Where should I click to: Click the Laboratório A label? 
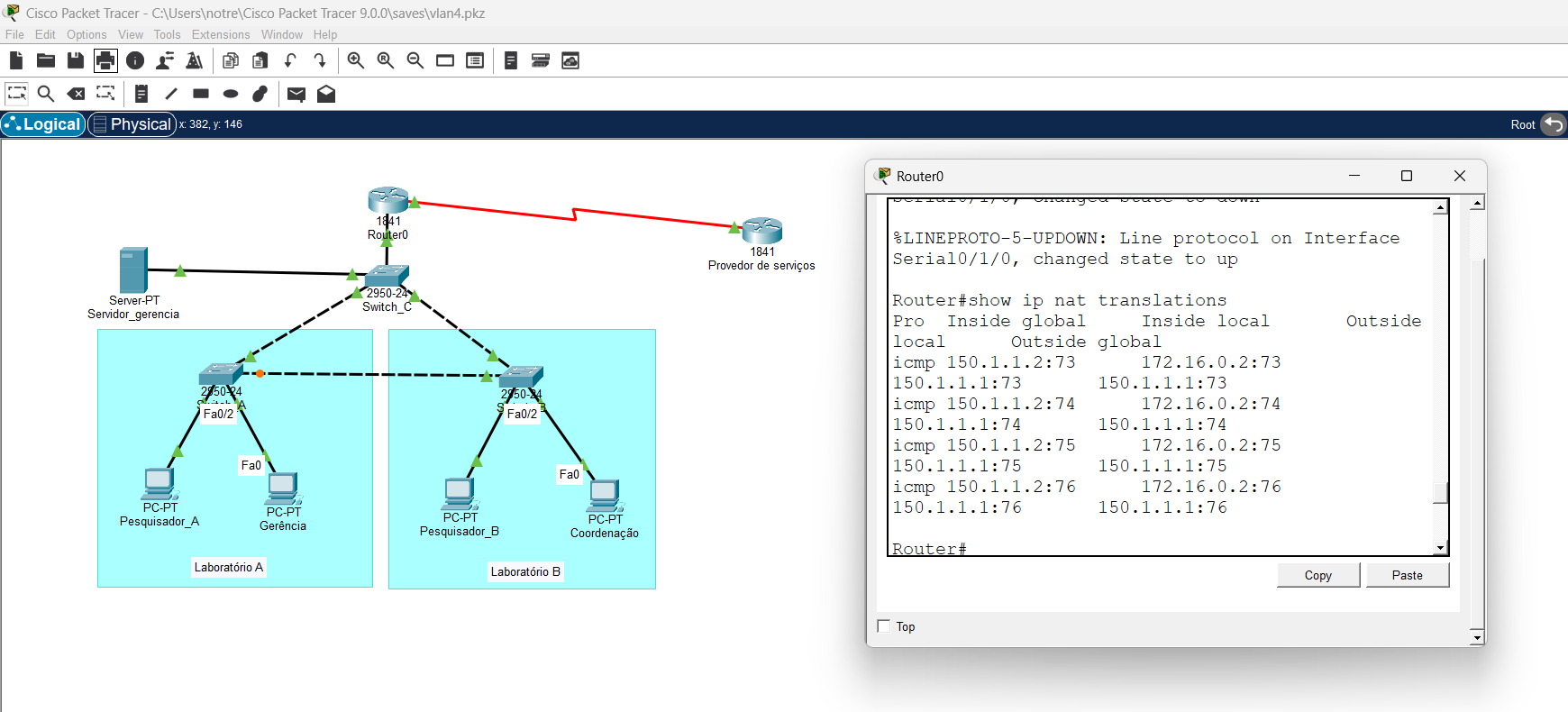pyautogui.click(x=229, y=567)
